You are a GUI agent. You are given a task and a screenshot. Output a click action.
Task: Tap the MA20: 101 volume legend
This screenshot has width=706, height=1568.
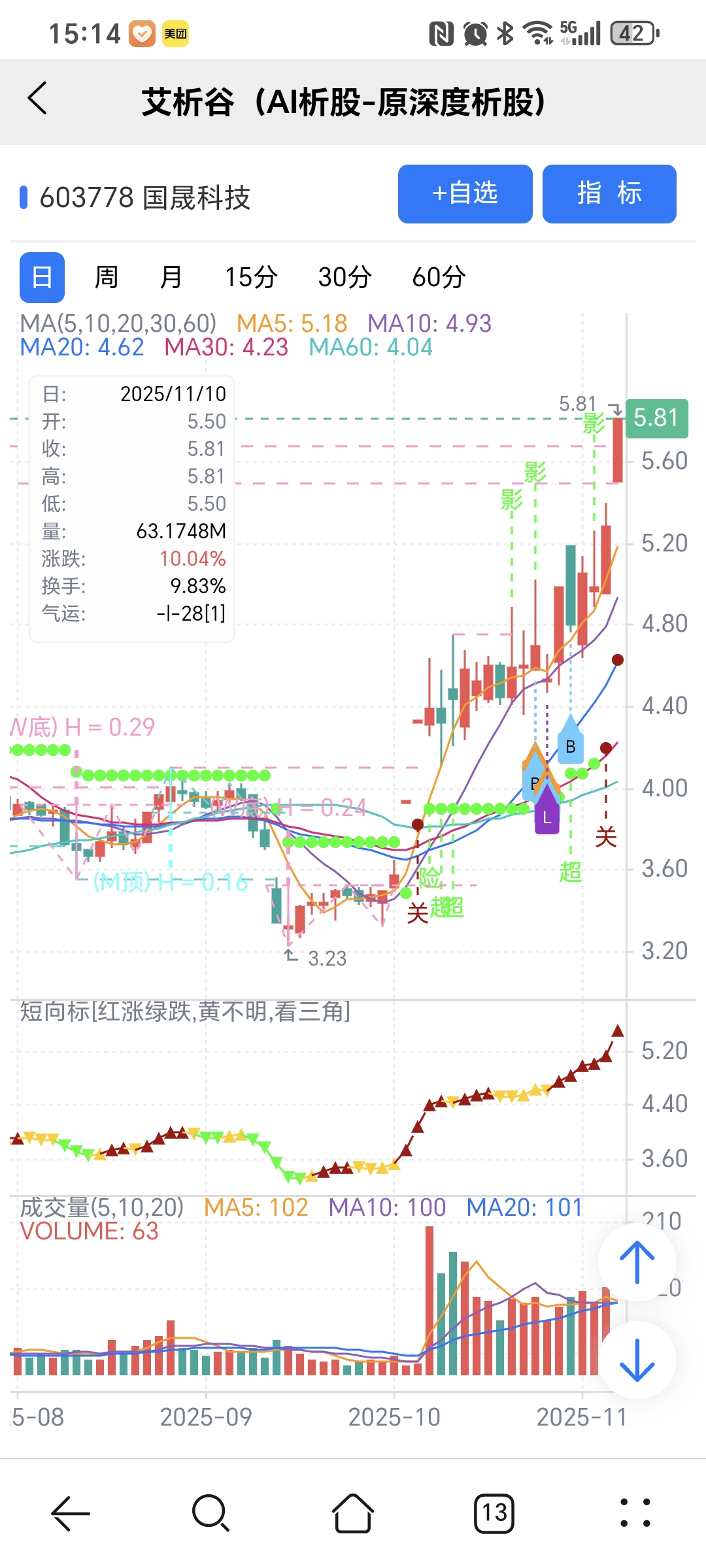(524, 1207)
